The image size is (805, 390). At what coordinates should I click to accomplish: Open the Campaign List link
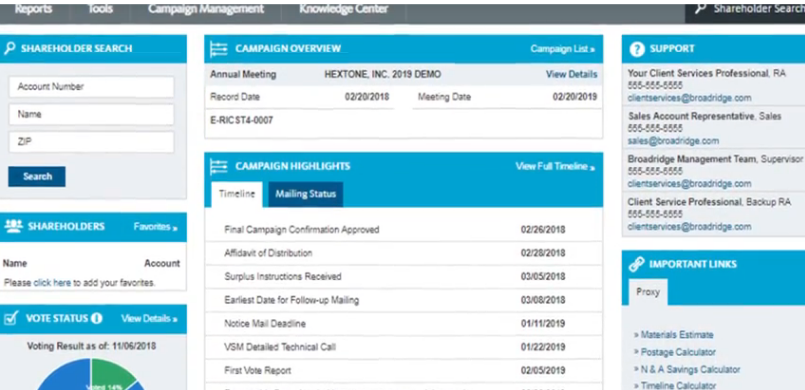tap(563, 49)
